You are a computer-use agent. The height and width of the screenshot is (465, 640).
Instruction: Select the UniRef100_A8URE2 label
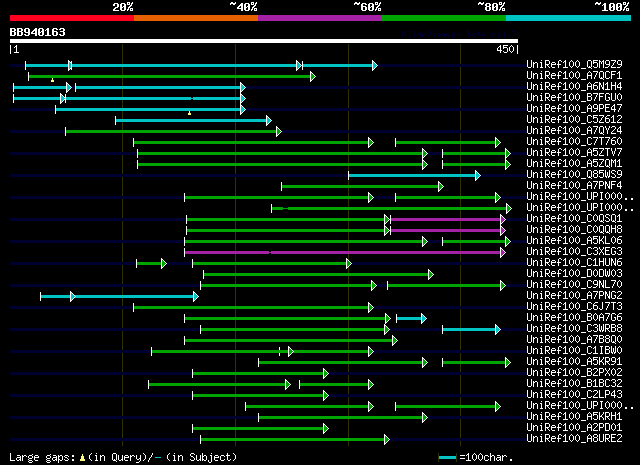574,439
